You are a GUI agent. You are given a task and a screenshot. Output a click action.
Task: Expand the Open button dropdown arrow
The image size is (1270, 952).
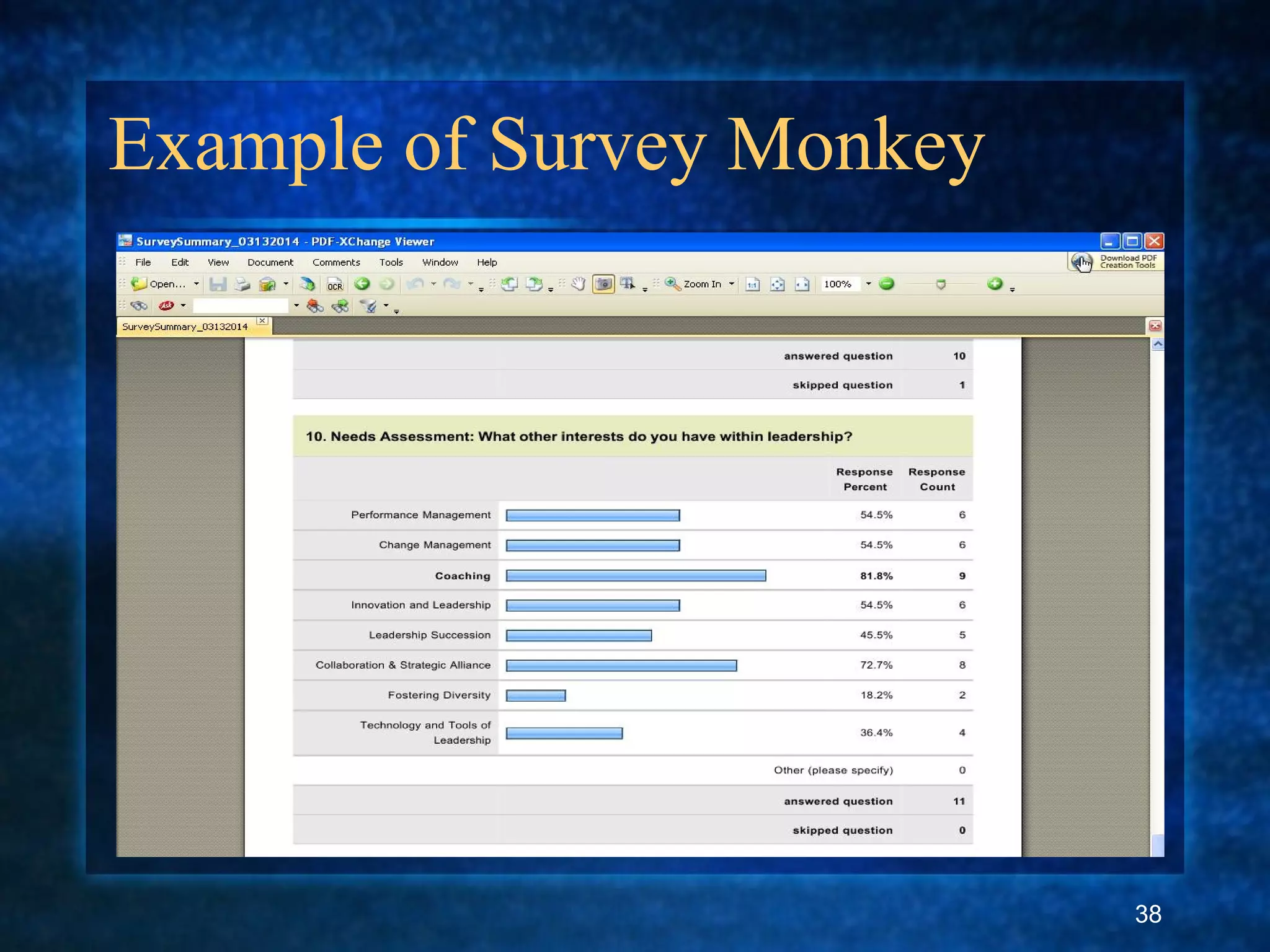(x=196, y=284)
